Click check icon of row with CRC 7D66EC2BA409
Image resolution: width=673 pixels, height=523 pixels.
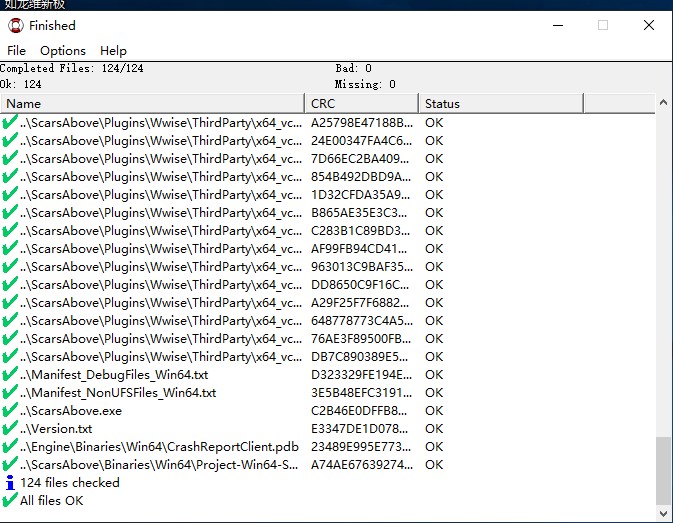click(9, 159)
